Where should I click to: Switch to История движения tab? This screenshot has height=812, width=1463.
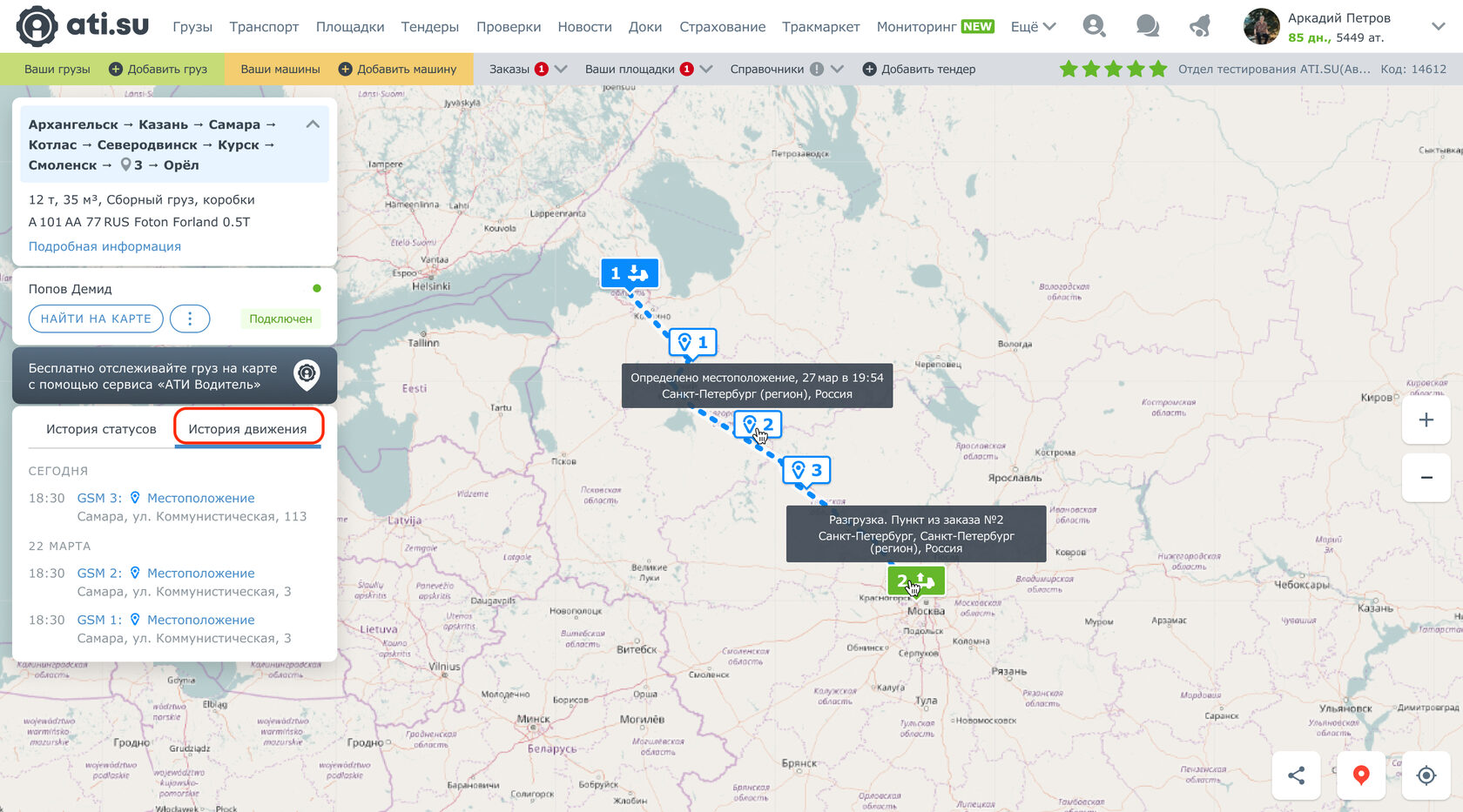coord(248,429)
